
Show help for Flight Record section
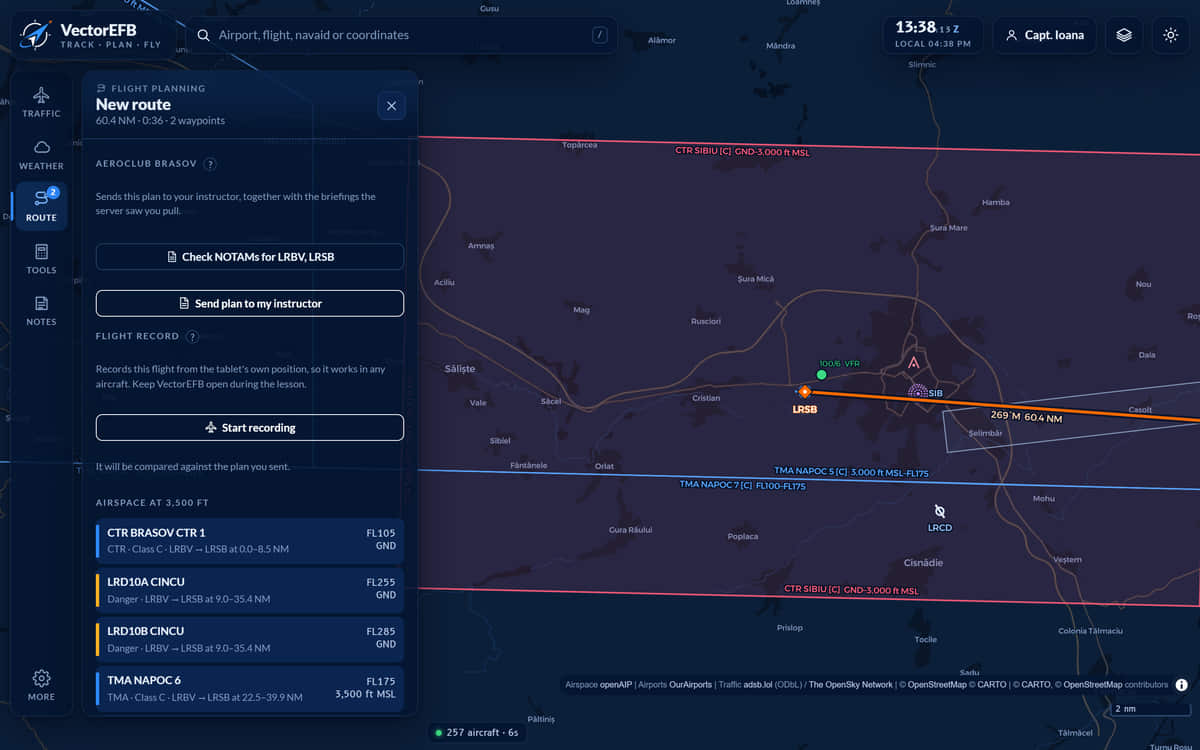click(192, 337)
